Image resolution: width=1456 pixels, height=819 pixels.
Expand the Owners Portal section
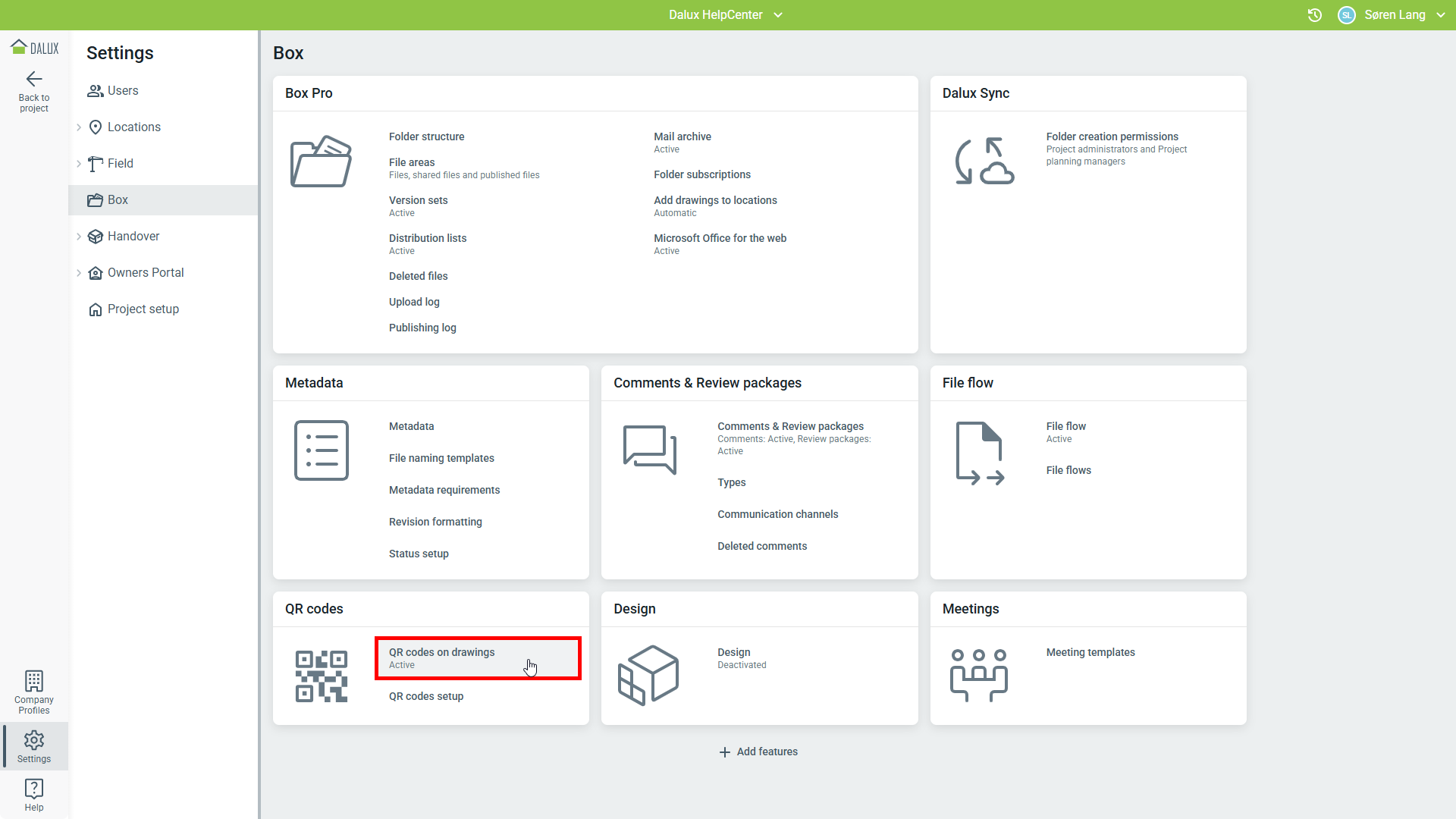pos(79,273)
